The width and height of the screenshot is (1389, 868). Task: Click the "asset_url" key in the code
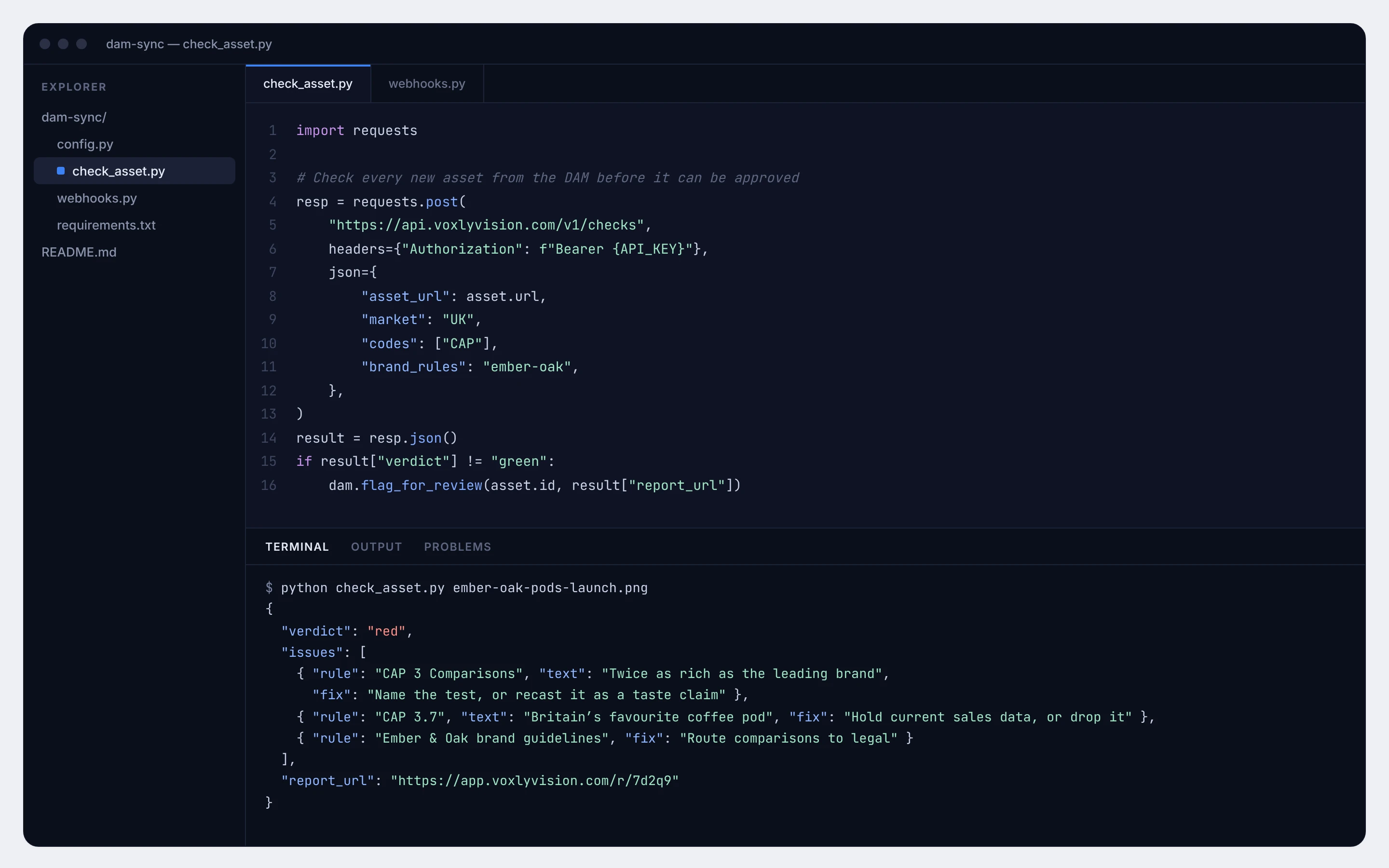(405, 296)
